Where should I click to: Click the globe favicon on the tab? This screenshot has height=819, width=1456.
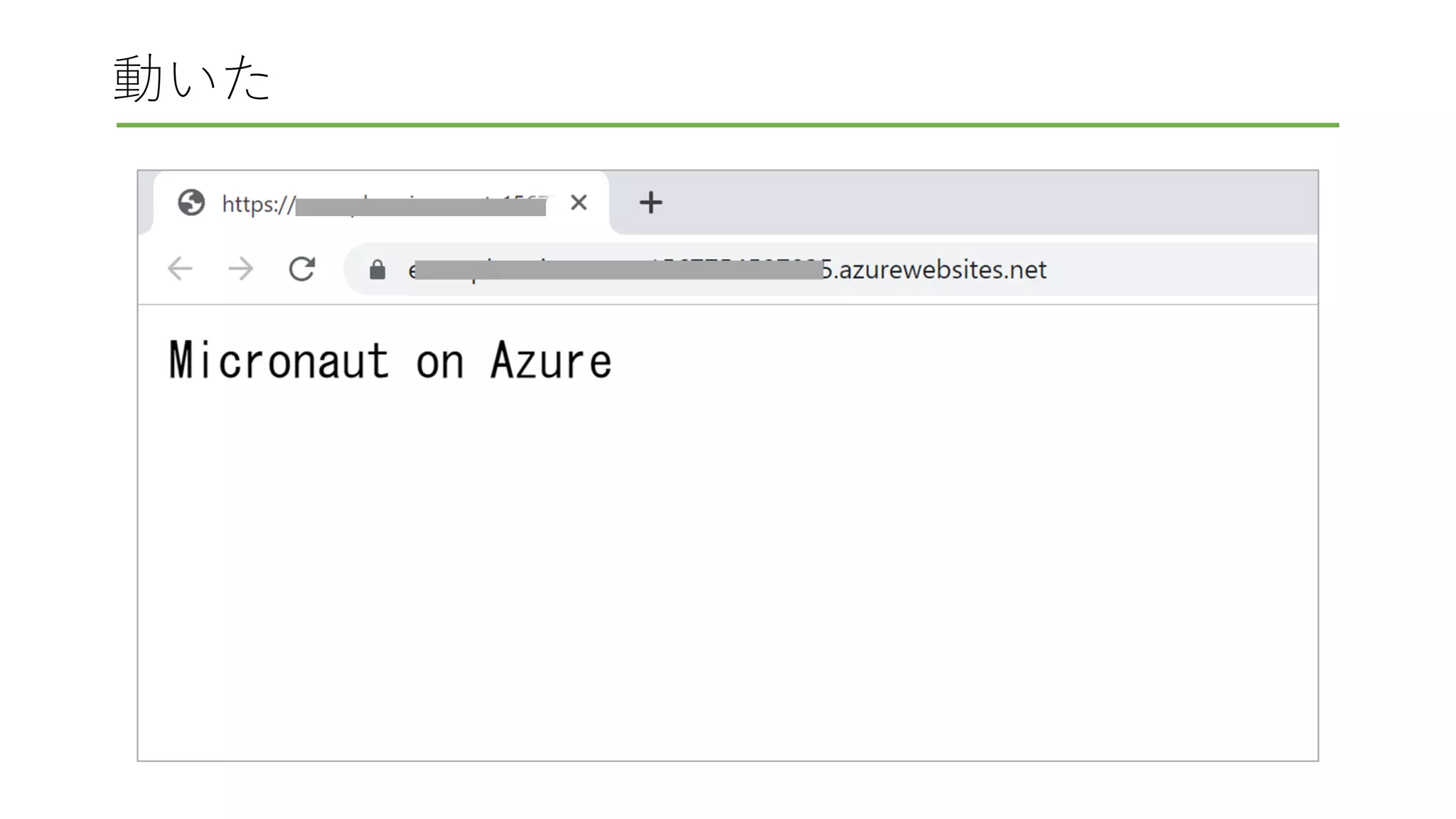pyautogui.click(x=191, y=203)
